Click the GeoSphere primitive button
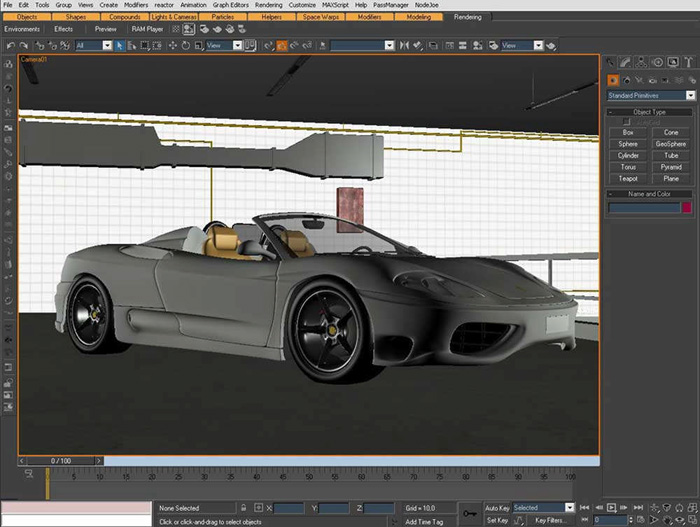The height and width of the screenshot is (527, 700). pyautogui.click(x=671, y=144)
